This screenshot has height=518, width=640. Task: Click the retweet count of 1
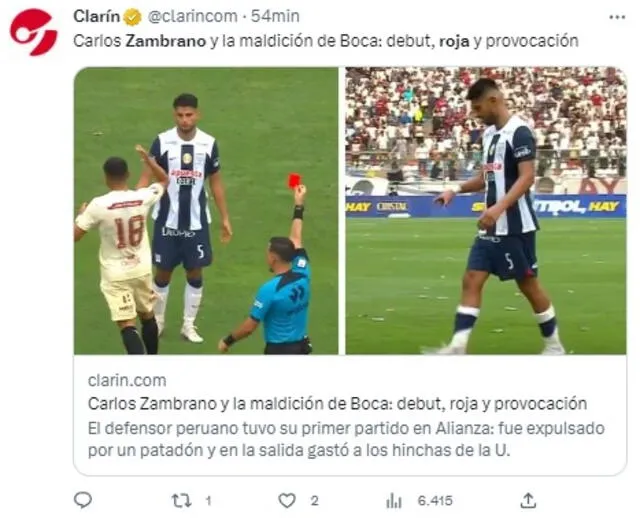point(209,501)
